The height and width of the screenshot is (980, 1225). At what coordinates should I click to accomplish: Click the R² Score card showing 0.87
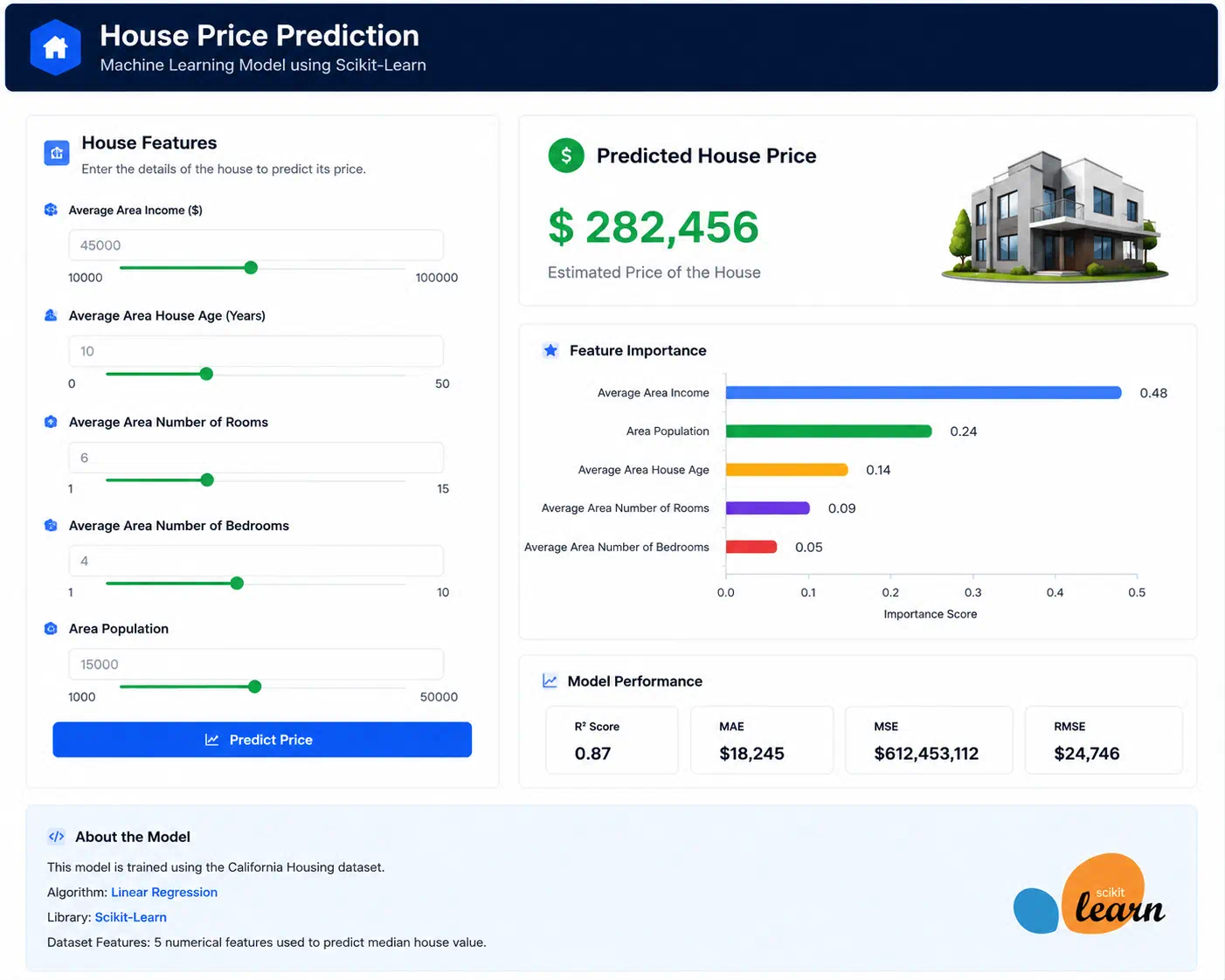tap(612, 741)
